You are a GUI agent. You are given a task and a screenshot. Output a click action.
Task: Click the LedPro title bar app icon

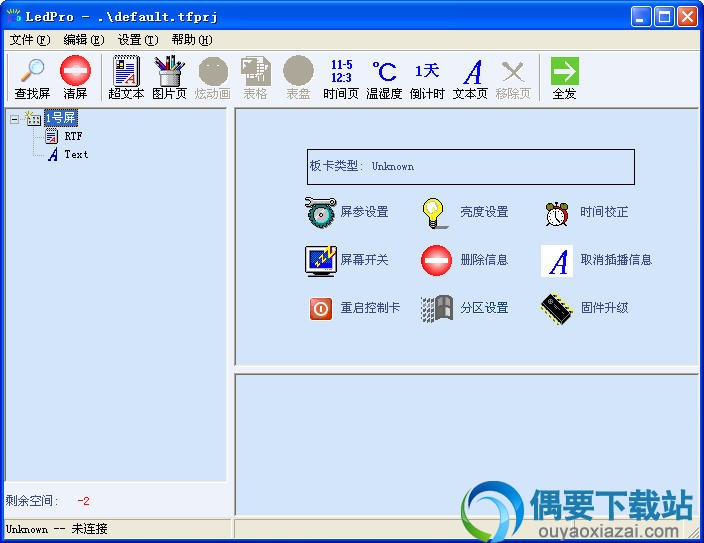click(13, 16)
